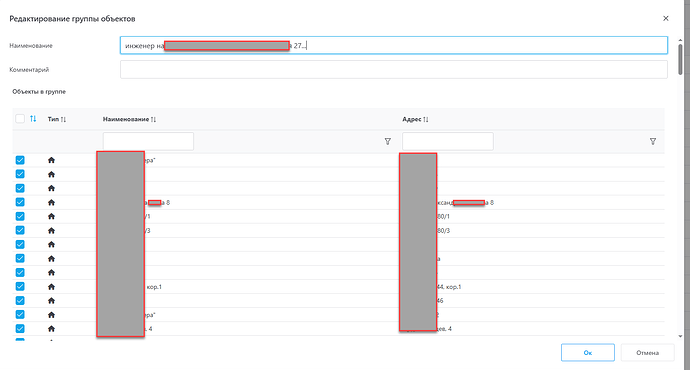Click the filter icon in Наименование column
Screen dimensions: 690x370
tap(388, 141)
